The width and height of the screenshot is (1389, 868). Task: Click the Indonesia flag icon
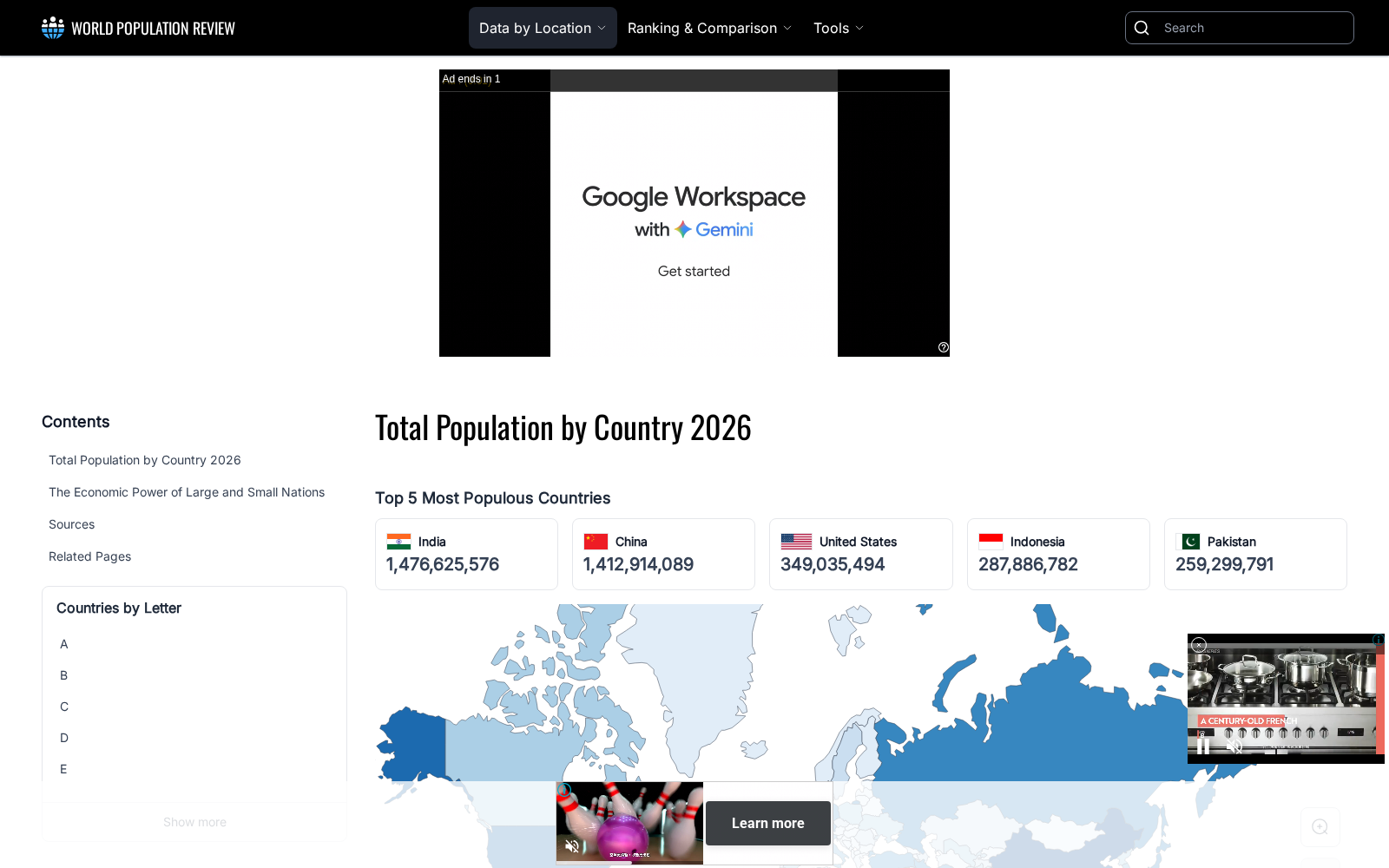(x=991, y=542)
